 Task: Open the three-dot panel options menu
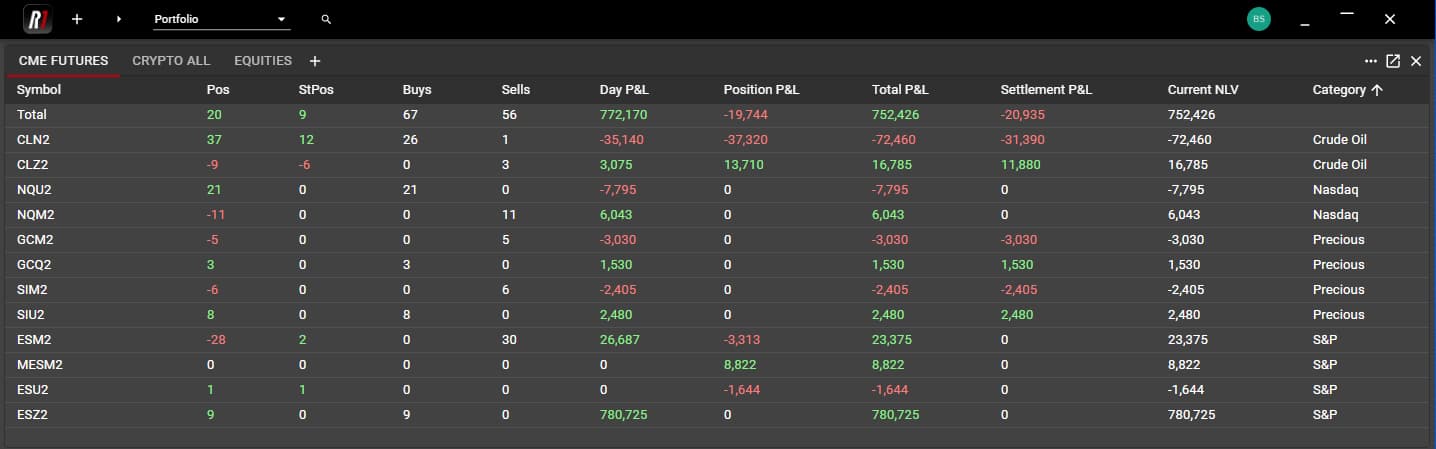(x=1371, y=61)
